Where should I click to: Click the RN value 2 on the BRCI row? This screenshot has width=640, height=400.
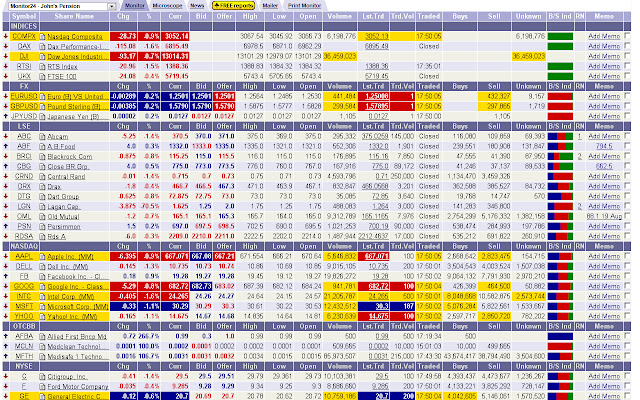pos(579,156)
